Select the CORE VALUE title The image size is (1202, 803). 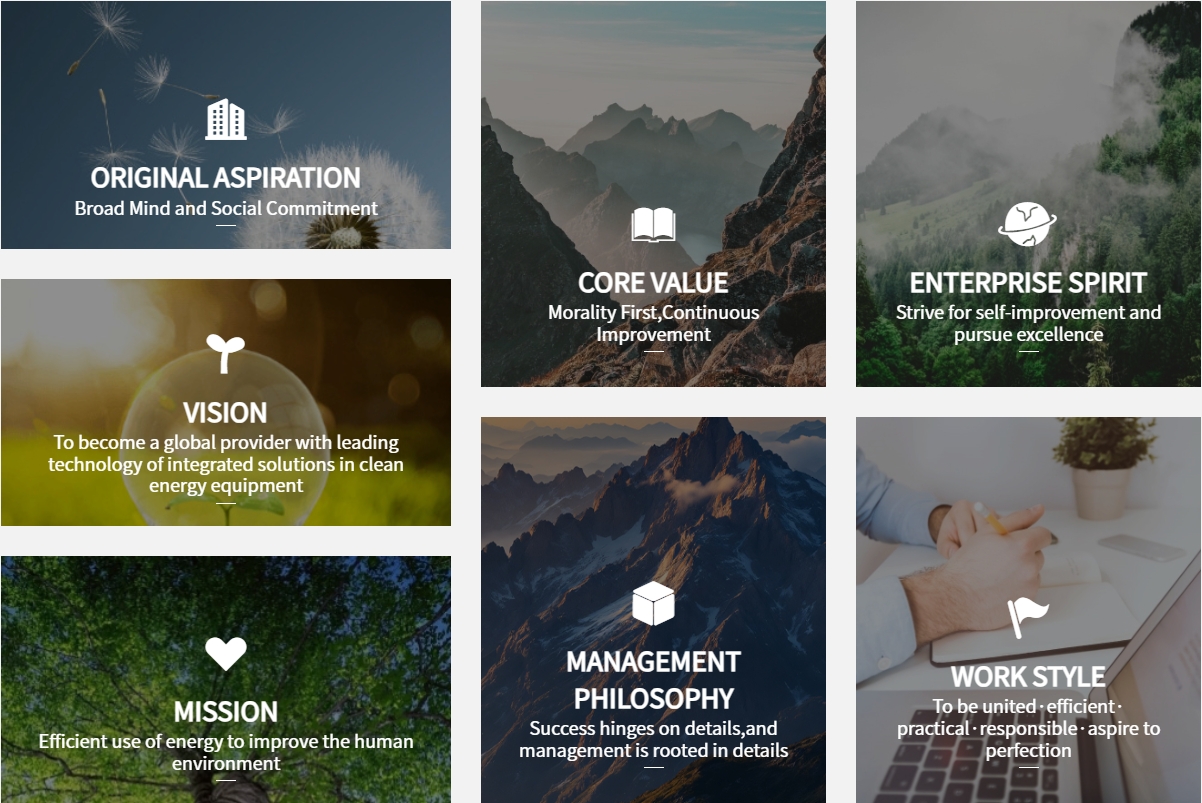point(653,283)
